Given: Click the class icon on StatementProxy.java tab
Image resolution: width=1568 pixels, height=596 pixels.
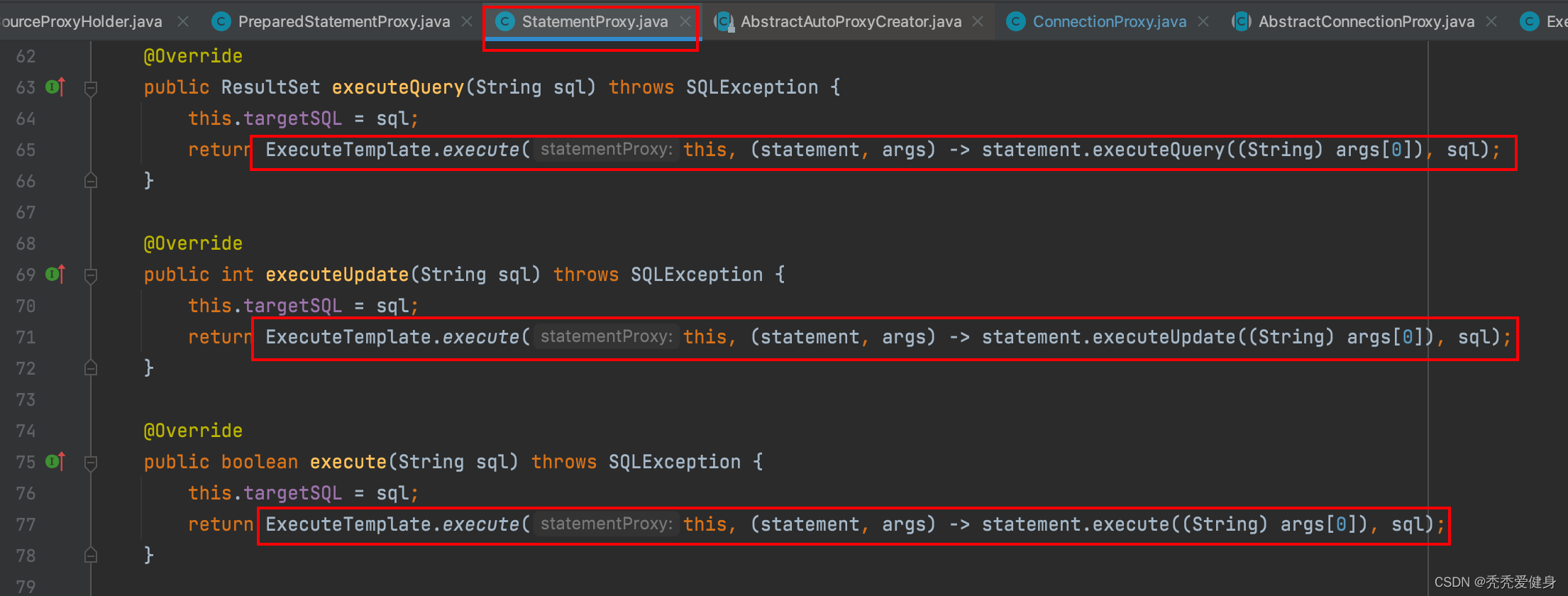Looking at the screenshot, I should point(505,22).
